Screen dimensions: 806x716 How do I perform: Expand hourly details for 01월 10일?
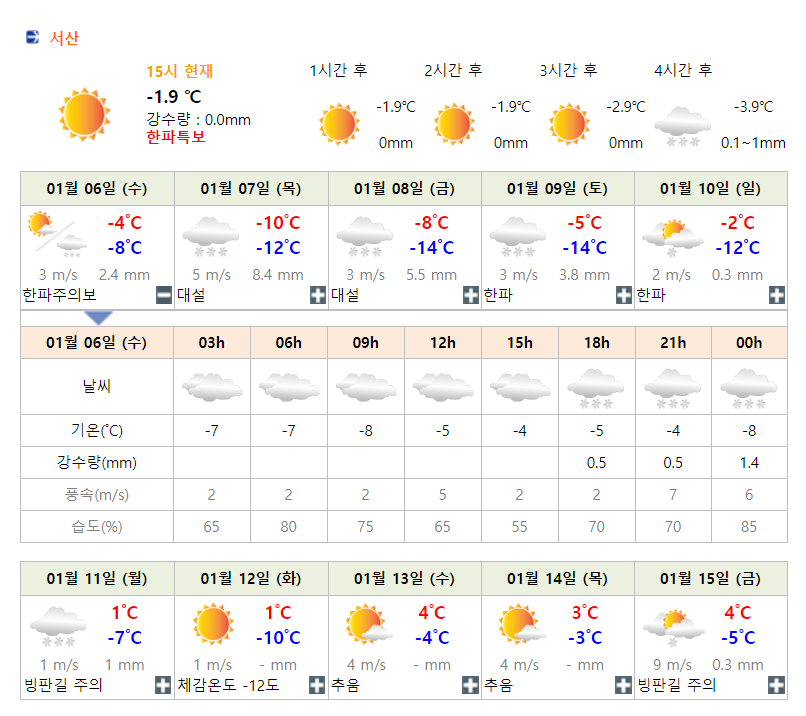[x=776, y=295]
